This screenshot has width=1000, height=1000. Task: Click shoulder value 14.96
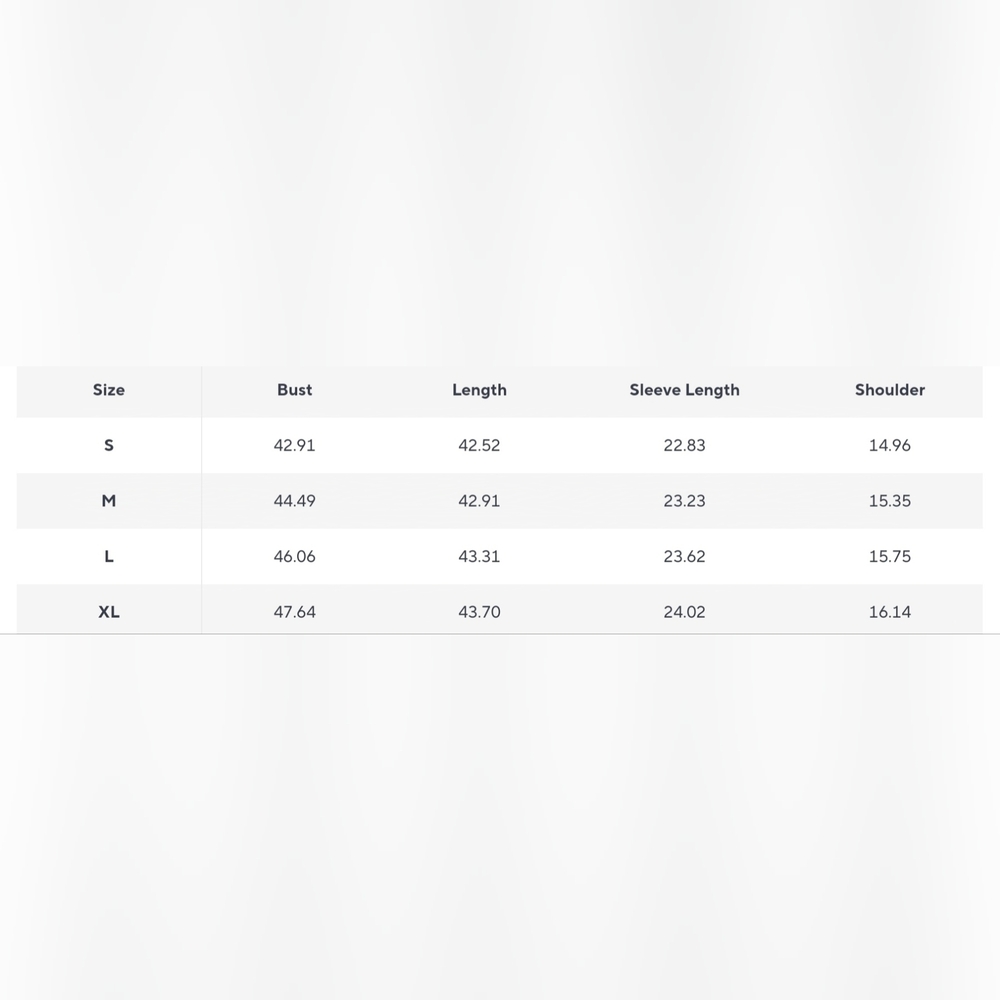click(x=890, y=445)
